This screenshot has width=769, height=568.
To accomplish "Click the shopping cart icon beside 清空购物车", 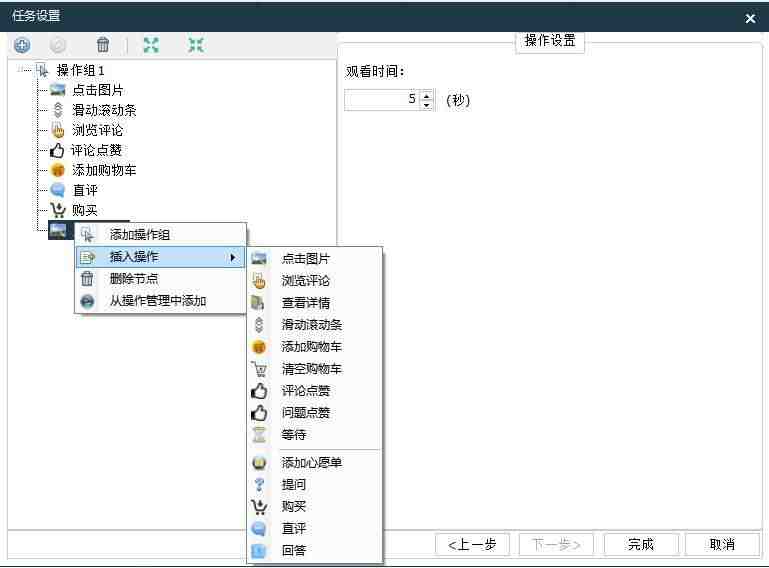I will pyautogui.click(x=259, y=369).
